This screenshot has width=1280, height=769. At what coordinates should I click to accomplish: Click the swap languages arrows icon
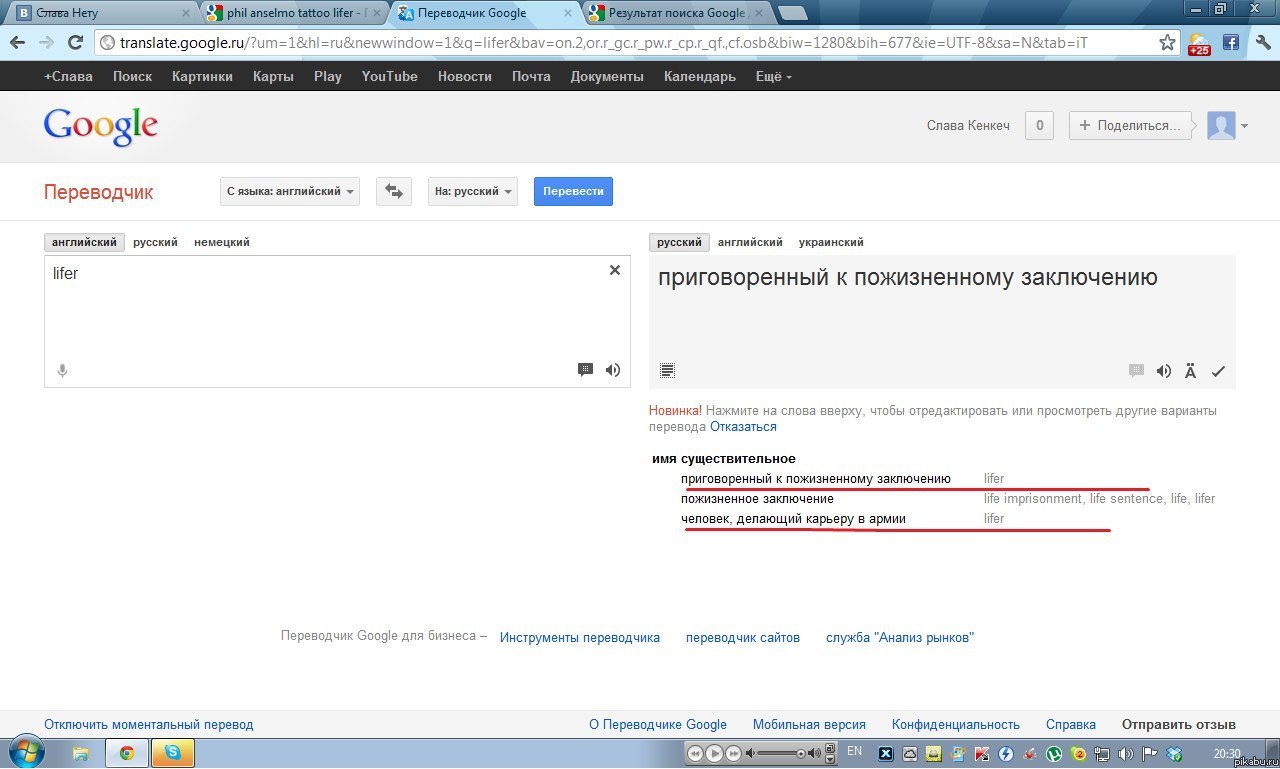[x=394, y=191]
